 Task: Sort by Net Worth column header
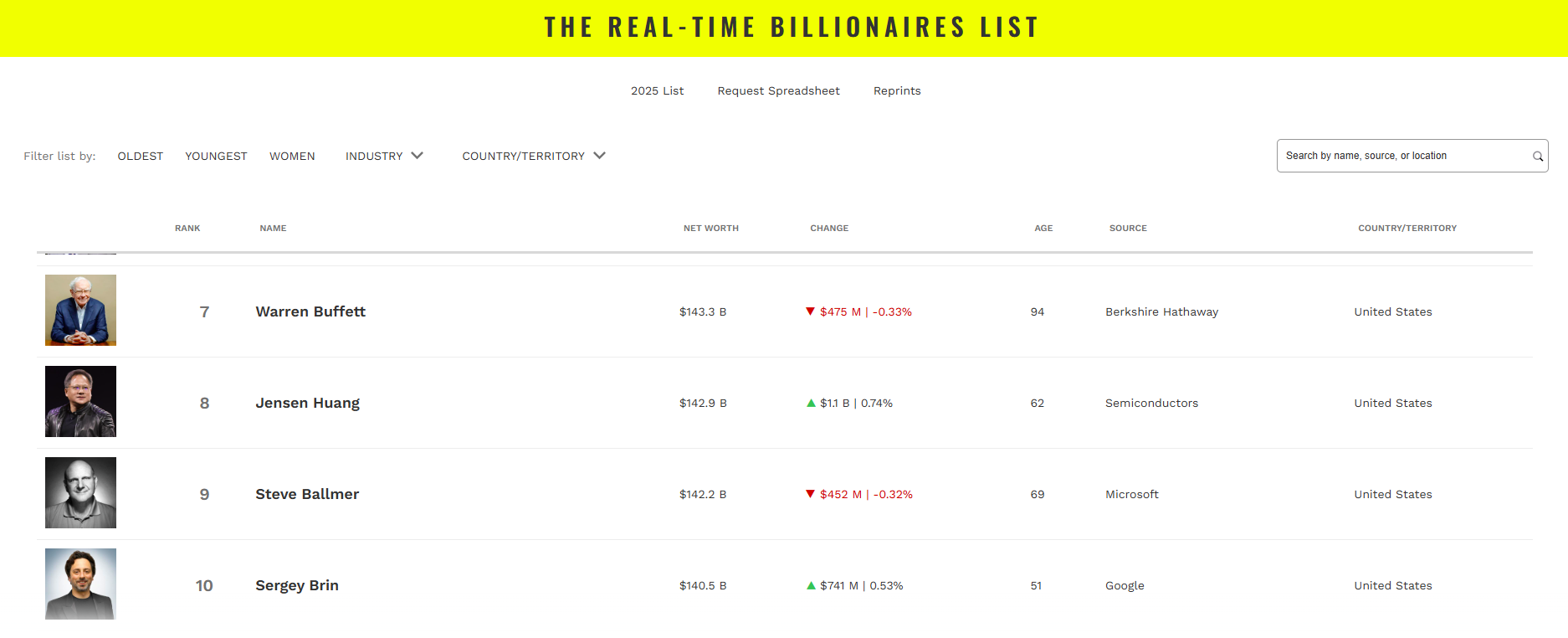tap(710, 228)
